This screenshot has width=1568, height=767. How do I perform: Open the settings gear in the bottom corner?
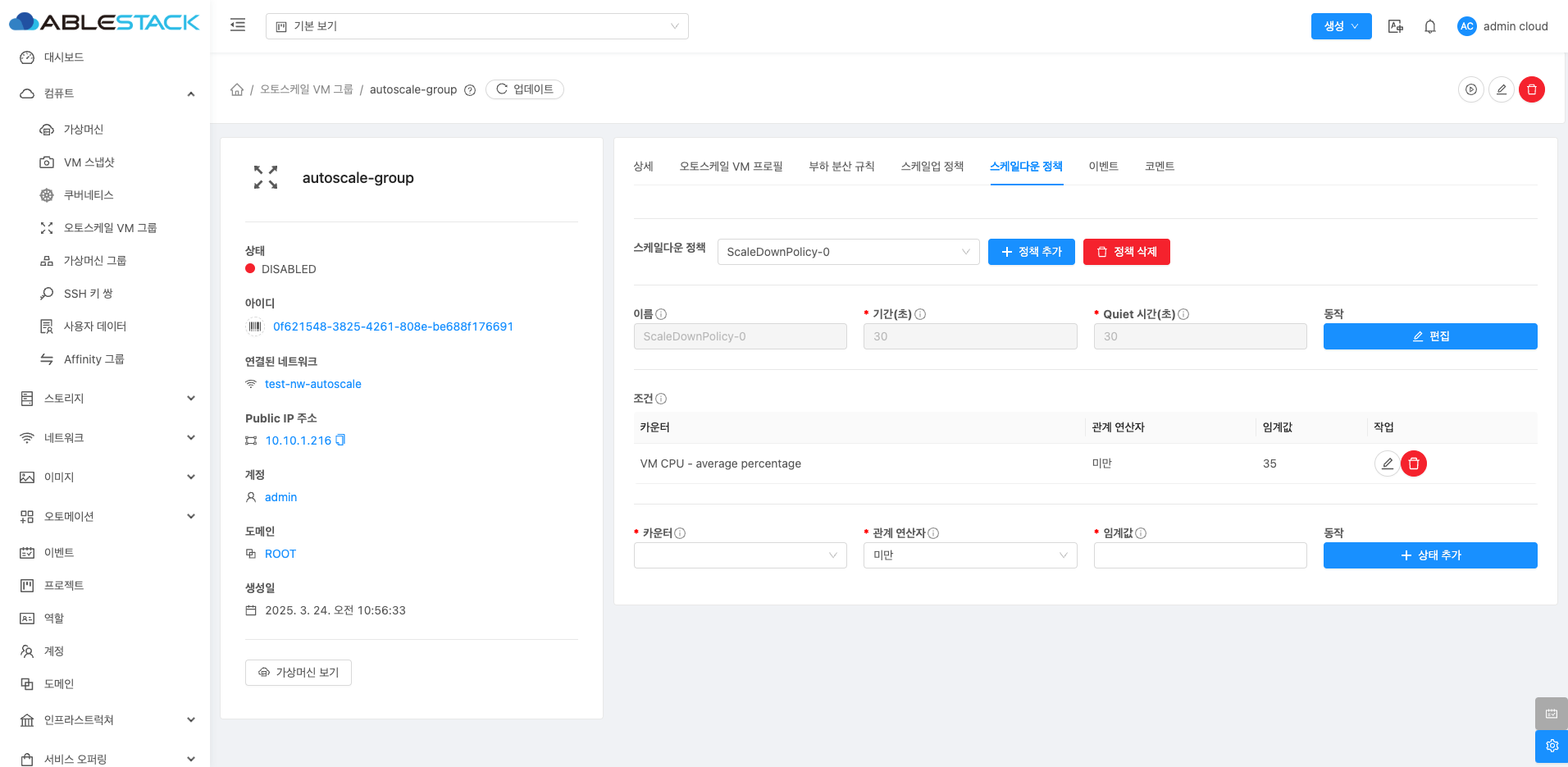pyautogui.click(x=1551, y=746)
